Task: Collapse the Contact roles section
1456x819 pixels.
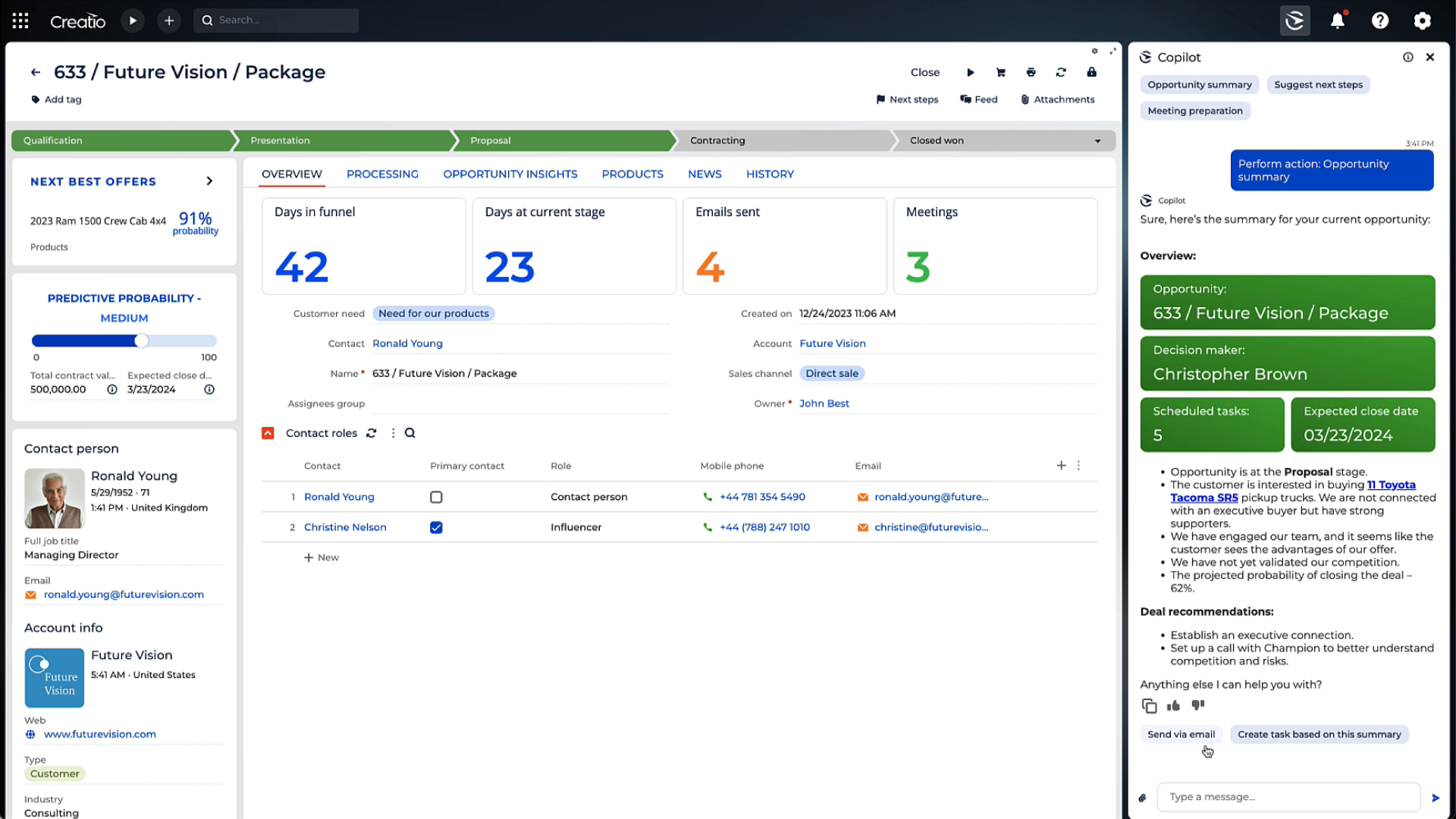Action: [268, 433]
